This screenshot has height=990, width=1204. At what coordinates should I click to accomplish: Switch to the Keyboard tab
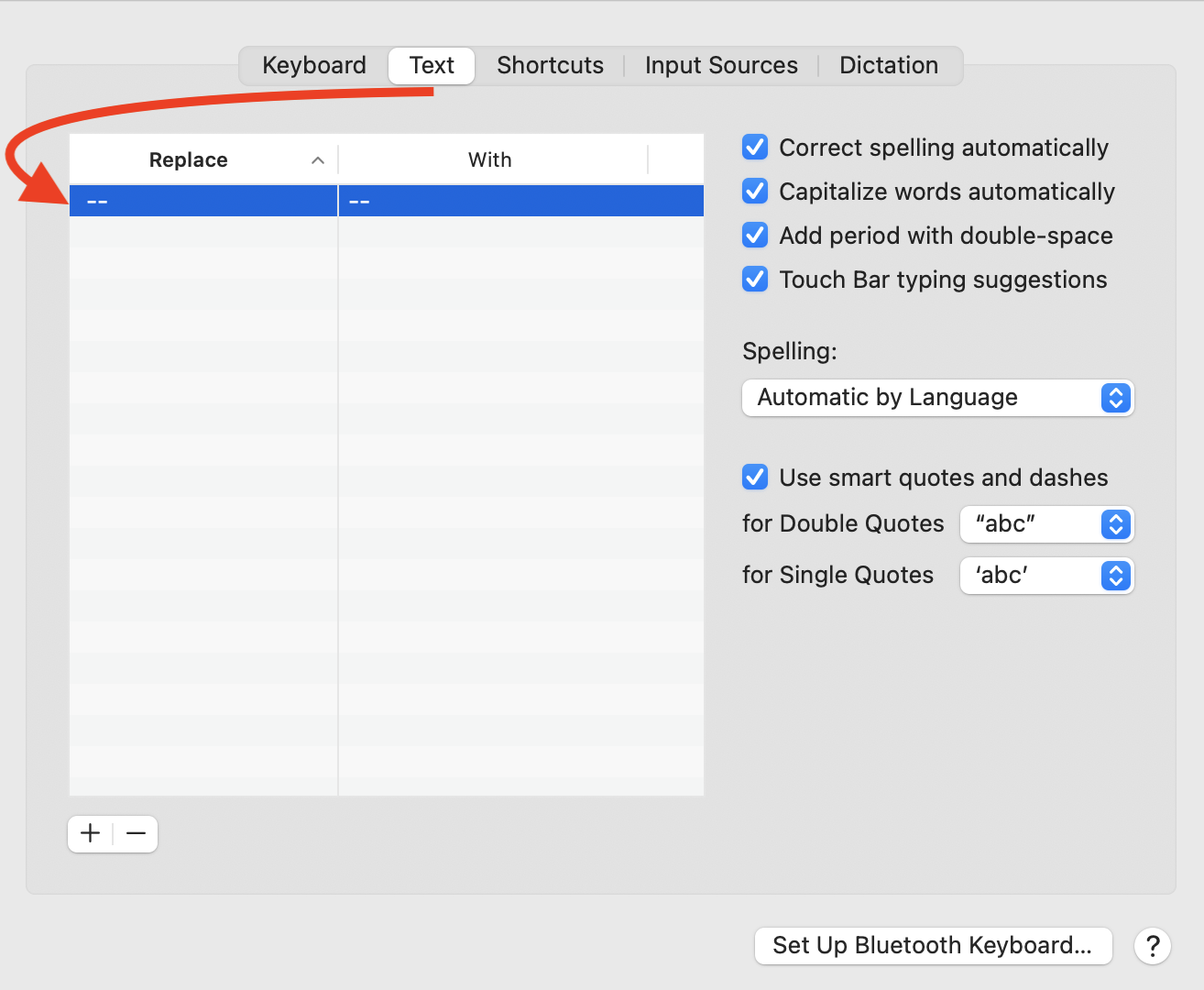tap(314, 66)
